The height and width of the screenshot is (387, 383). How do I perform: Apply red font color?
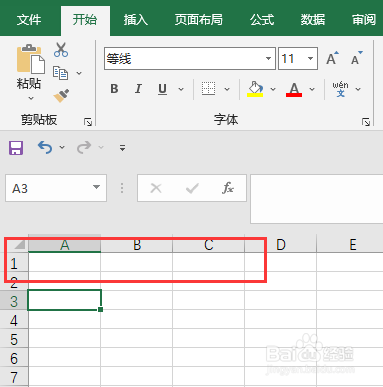tap(294, 89)
